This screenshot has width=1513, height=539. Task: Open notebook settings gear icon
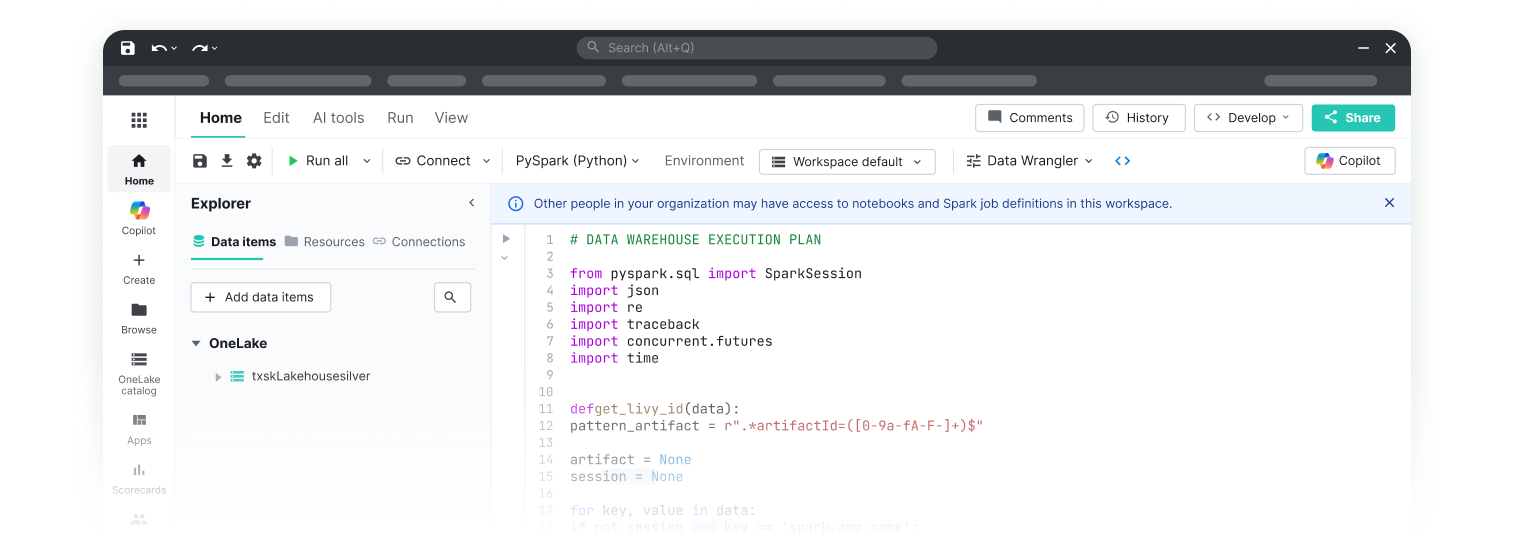(x=254, y=161)
